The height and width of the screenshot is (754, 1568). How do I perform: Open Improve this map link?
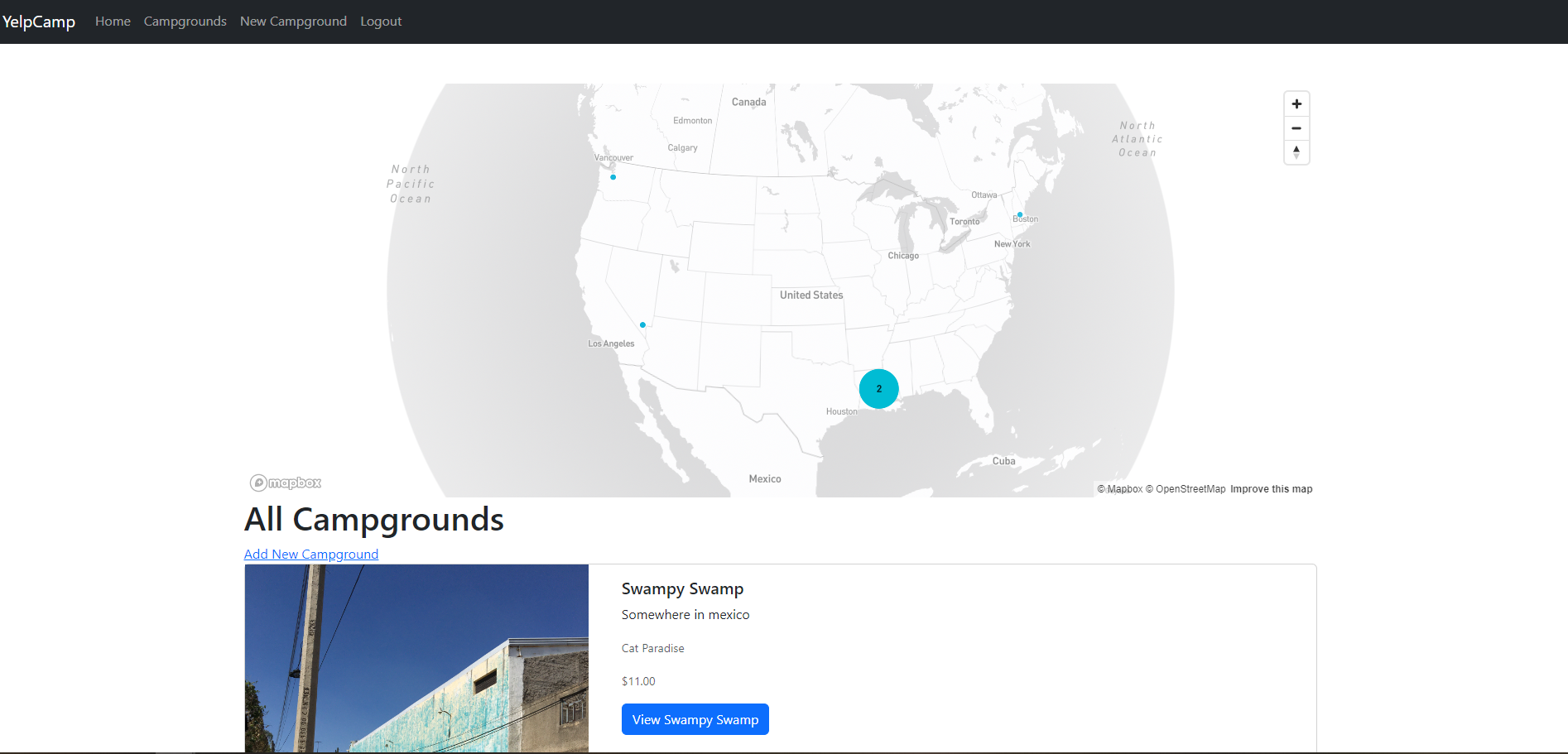click(x=1271, y=489)
